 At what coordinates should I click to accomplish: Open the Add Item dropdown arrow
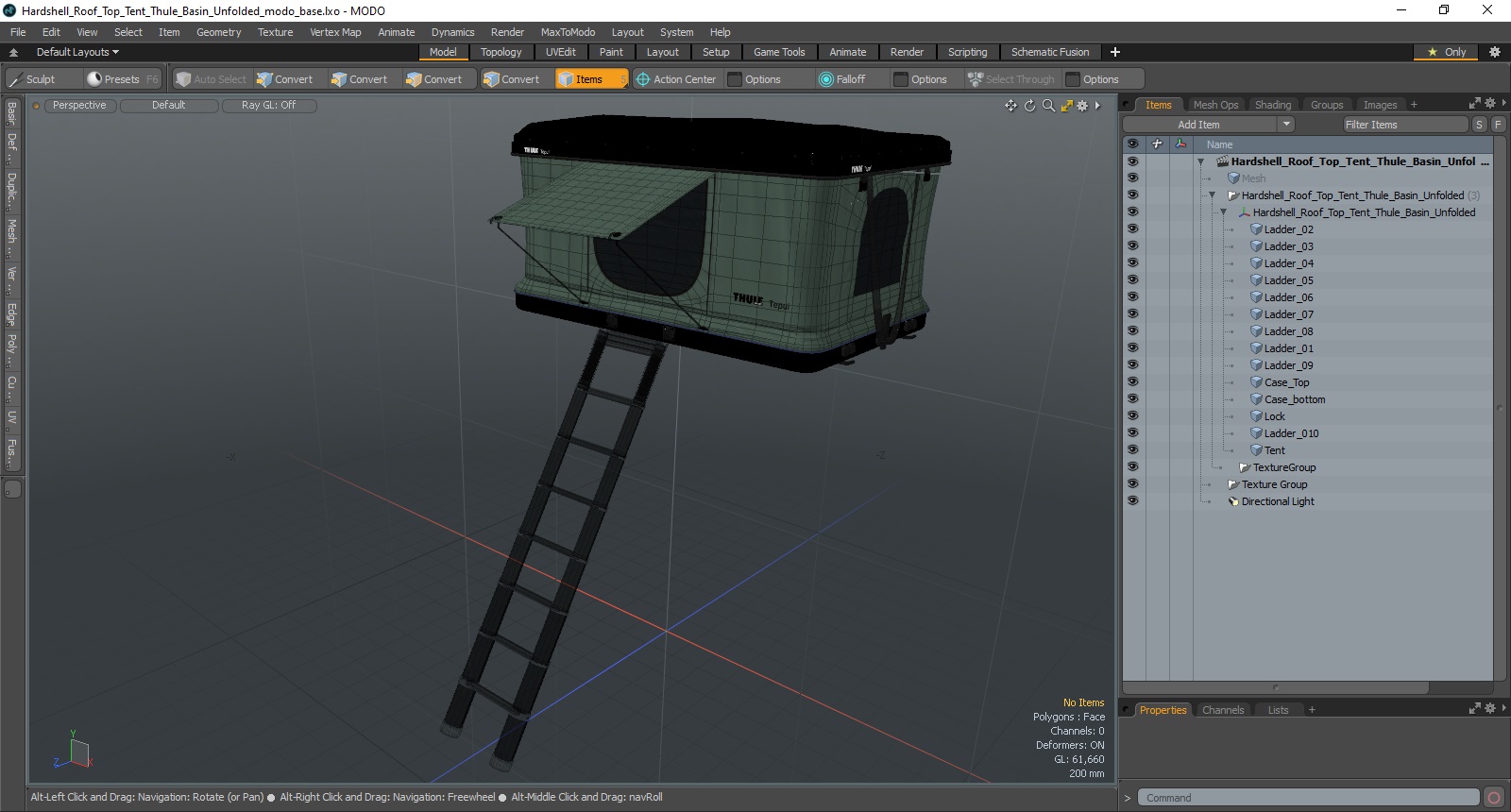[x=1285, y=125]
